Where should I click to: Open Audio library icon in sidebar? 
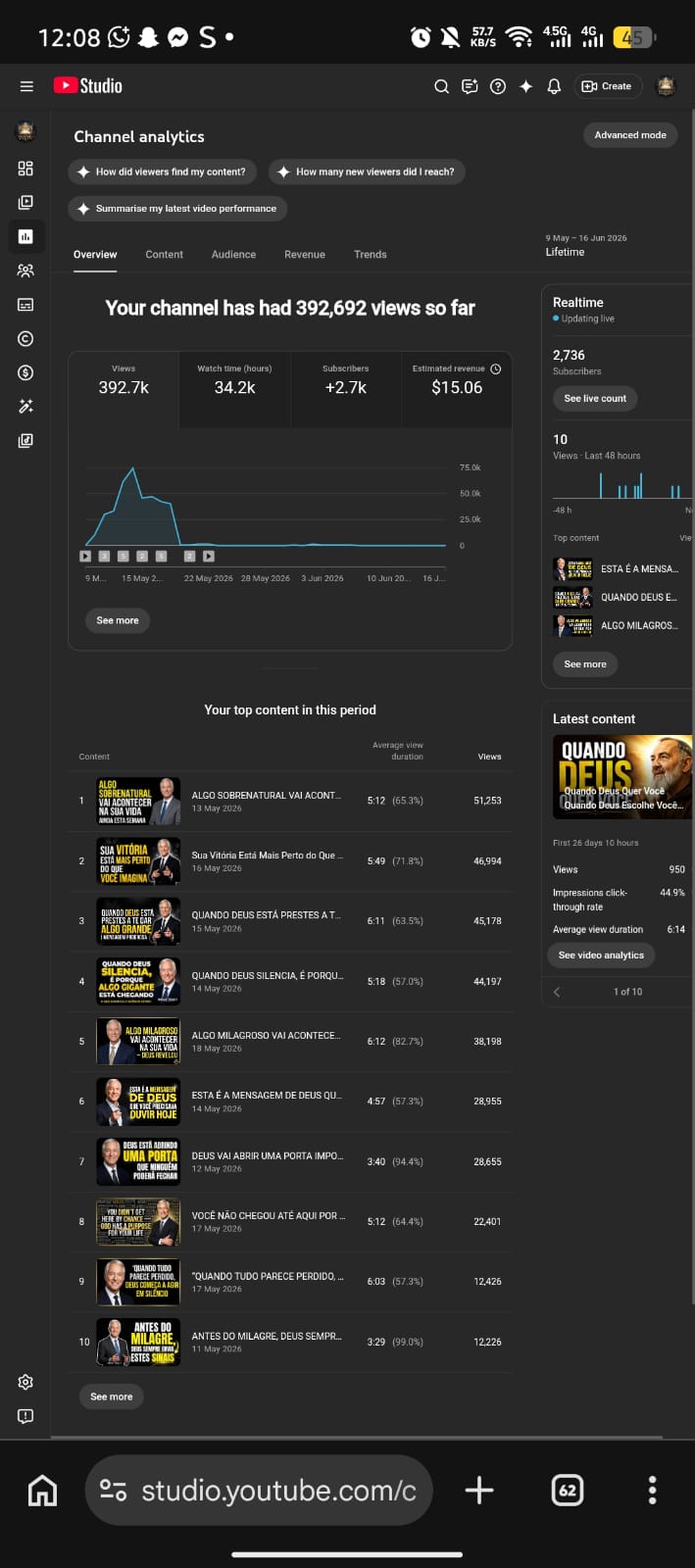tap(25, 441)
